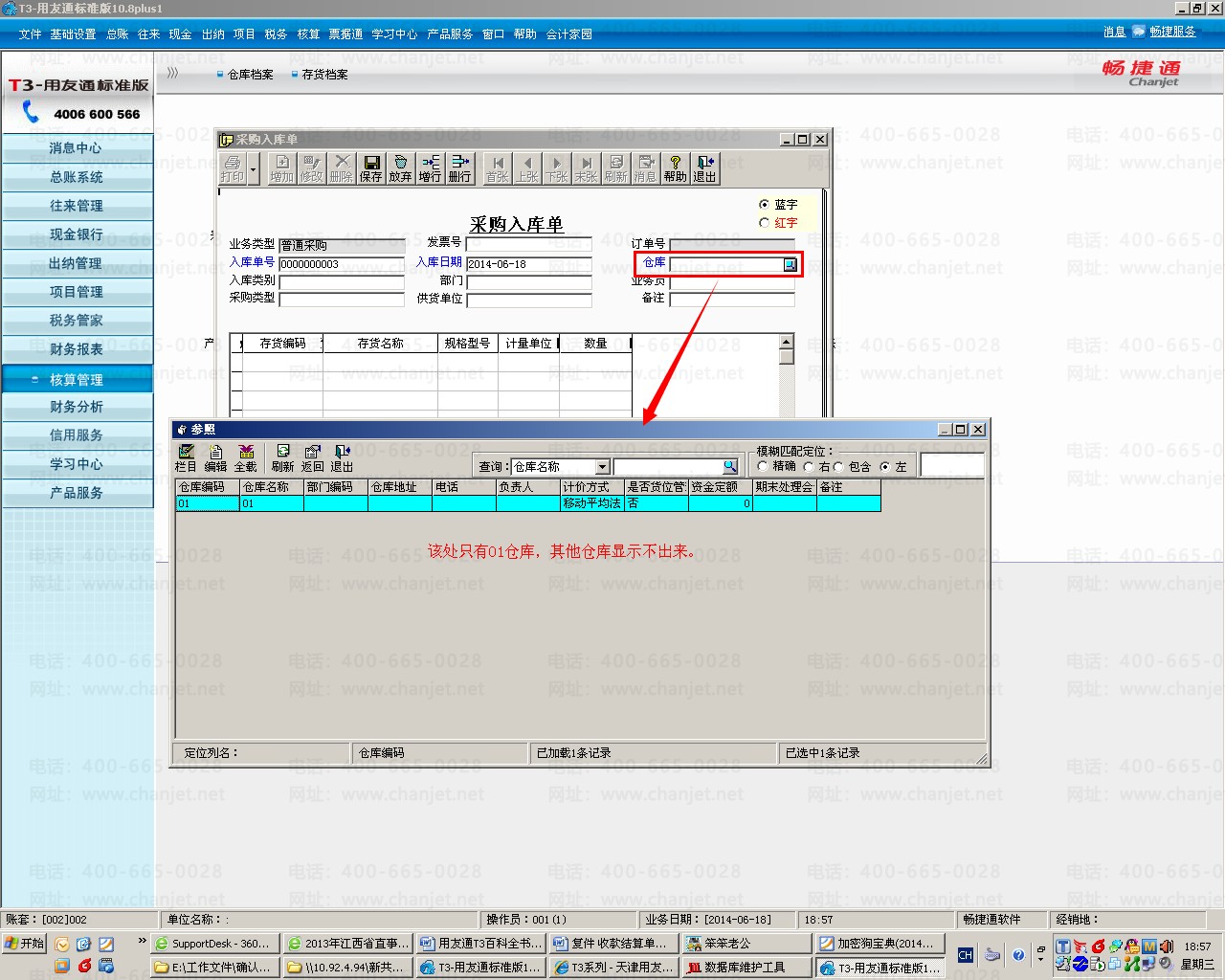Open the 基础设置 menu
1225x980 pixels.
pyautogui.click(x=73, y=33)
